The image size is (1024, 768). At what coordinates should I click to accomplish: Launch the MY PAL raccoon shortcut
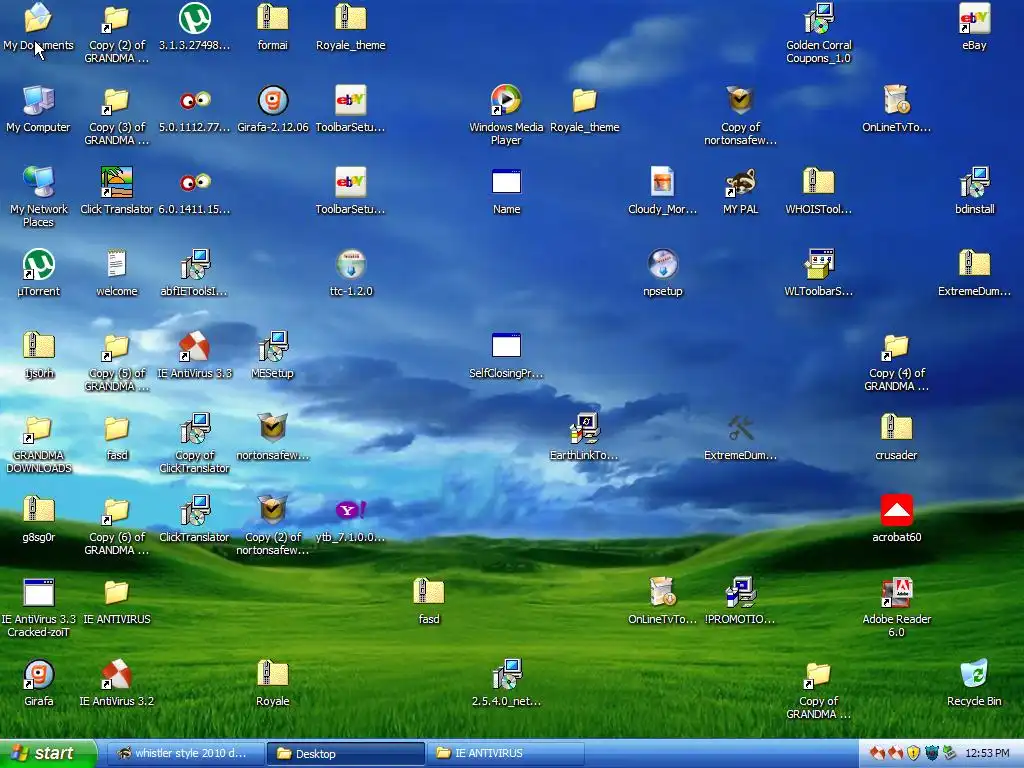tap(740, 191)
